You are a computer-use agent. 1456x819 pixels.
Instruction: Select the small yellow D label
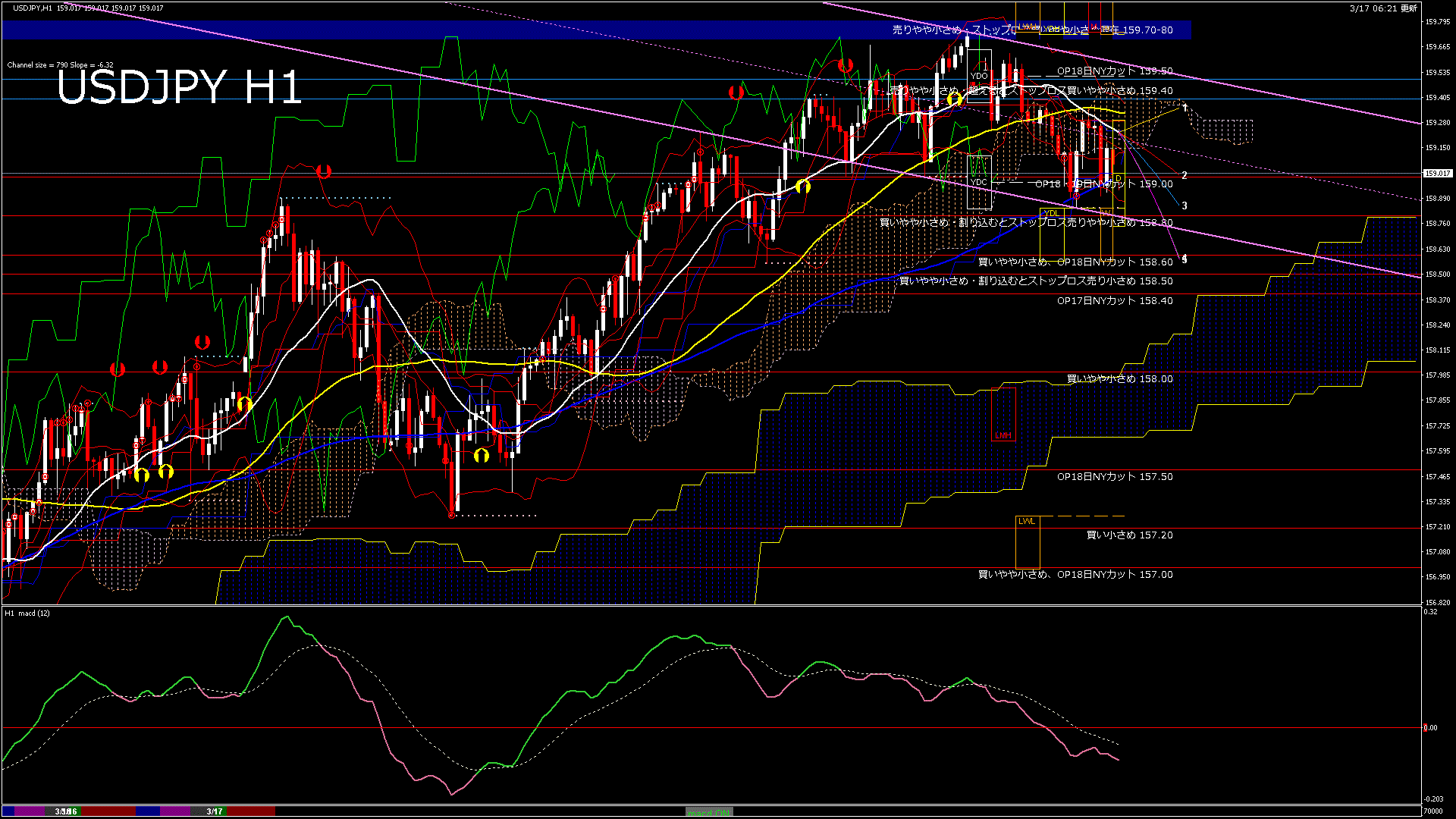pyautogui.click(x=1118, y=179)
